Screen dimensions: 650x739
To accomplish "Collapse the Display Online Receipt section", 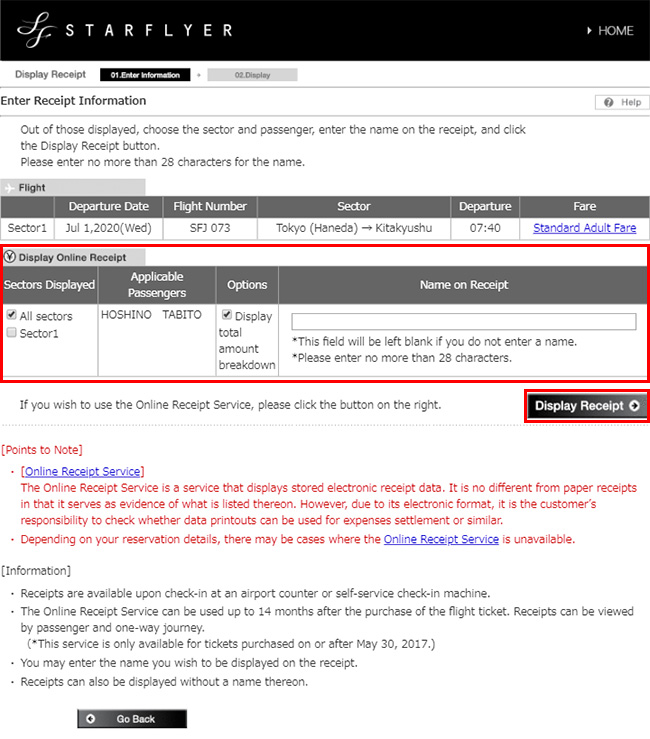I will [9, 257].
